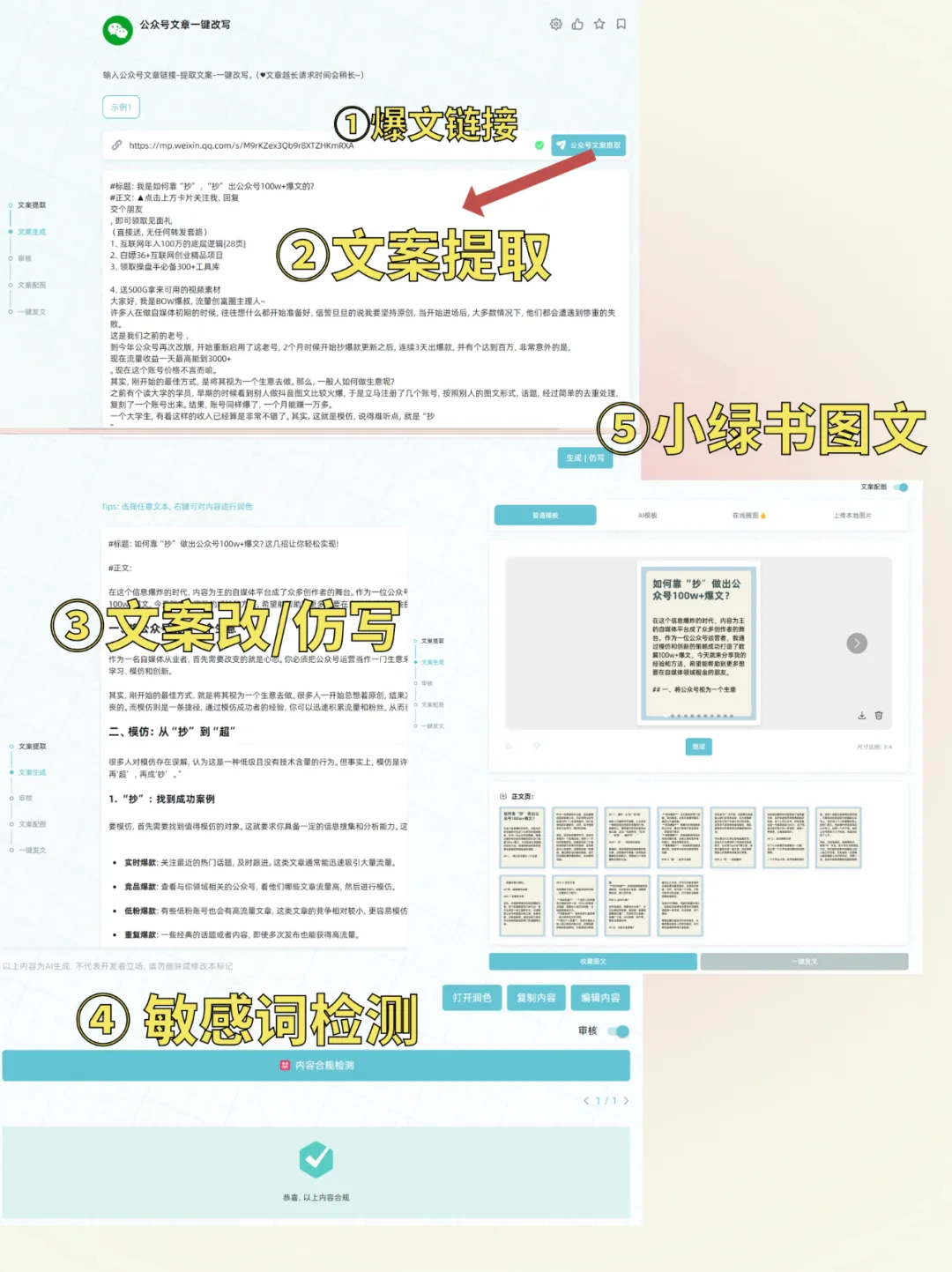Run the 内容合规检测 check
Image resolution: width=952 pixels, height=1272 pixels.
point(316,1066)
